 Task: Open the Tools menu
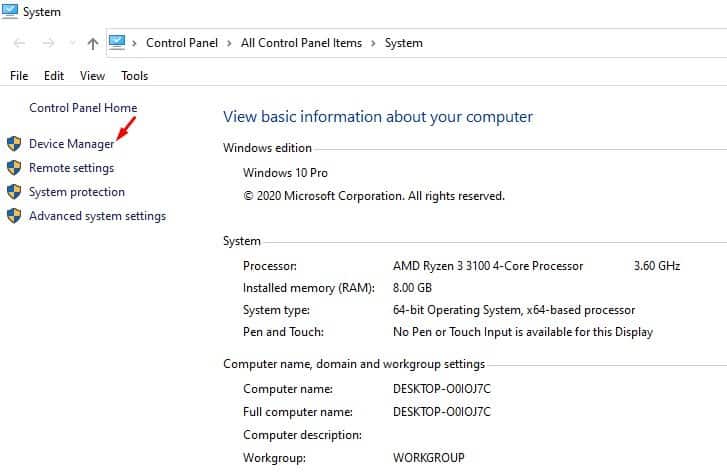coord(134,75)
